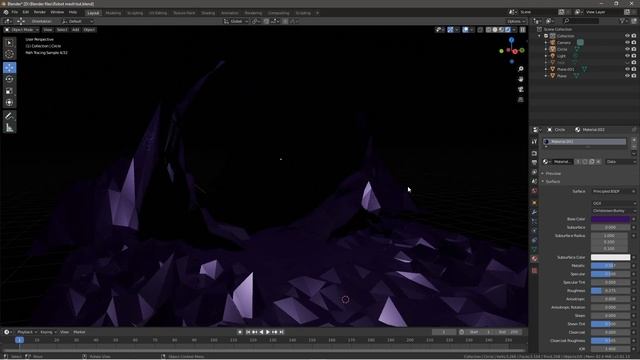Hide the Light object with its eye

coord(627,56)
